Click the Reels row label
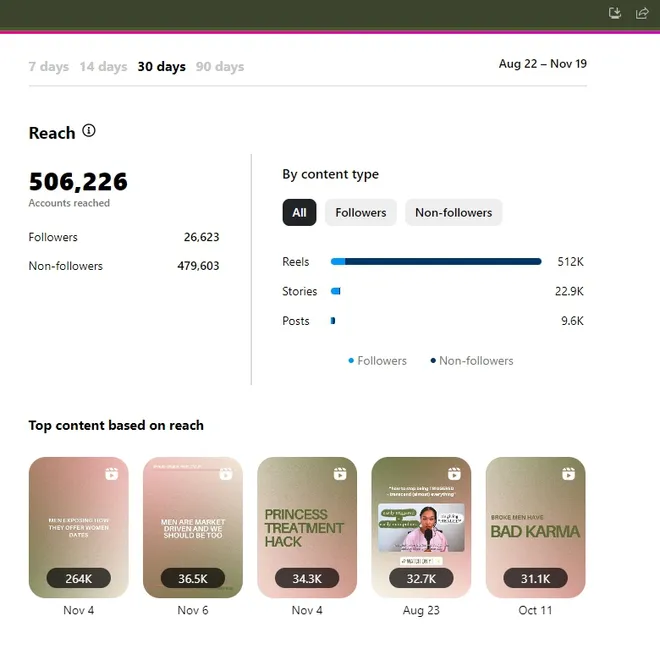Screen dimensions: 660x660 coord(295,262)
